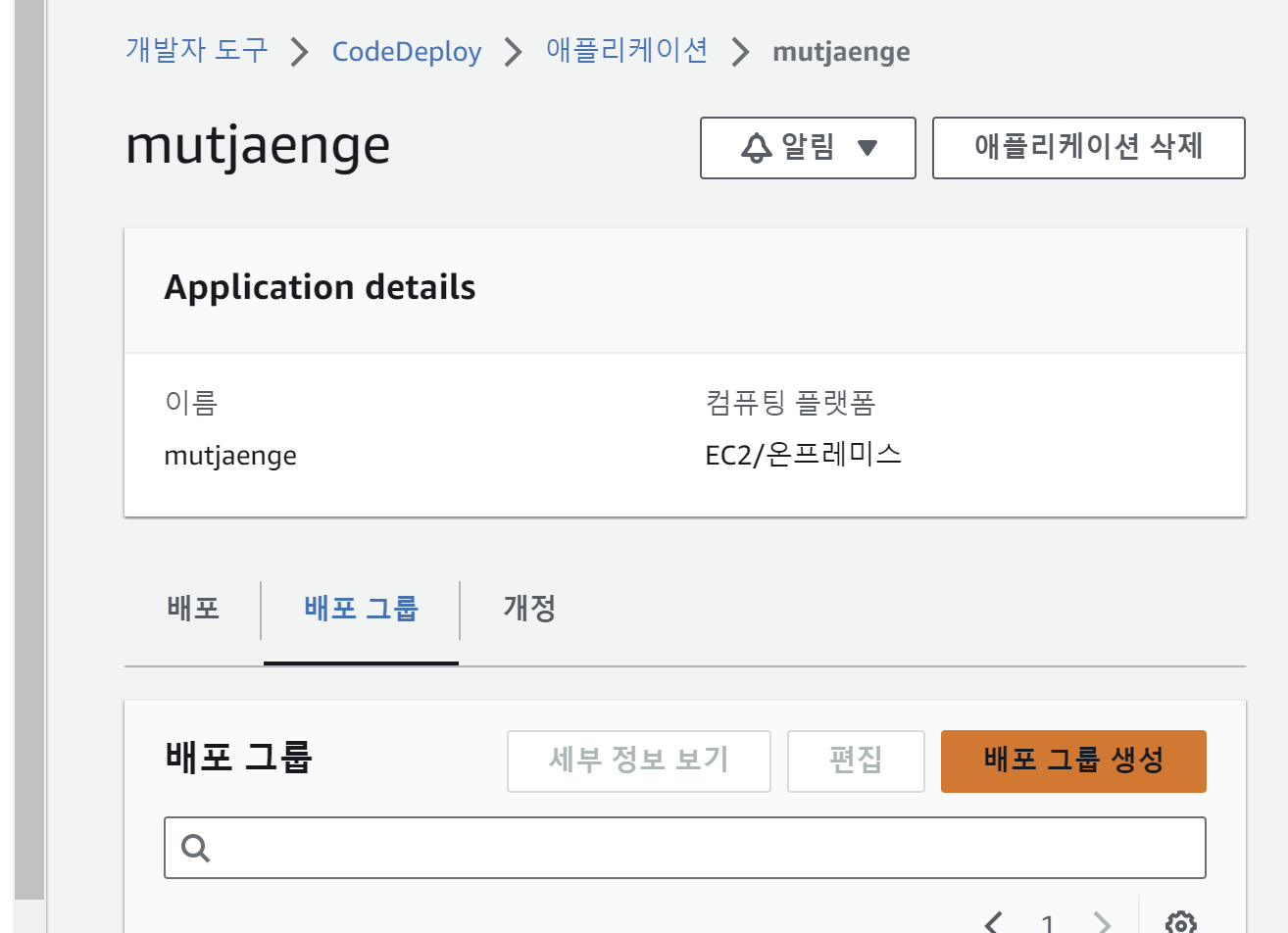1288x933 pixels.
Task: Go to CodeDeploy breadcrumb link
Action: [x=407, y=52]
